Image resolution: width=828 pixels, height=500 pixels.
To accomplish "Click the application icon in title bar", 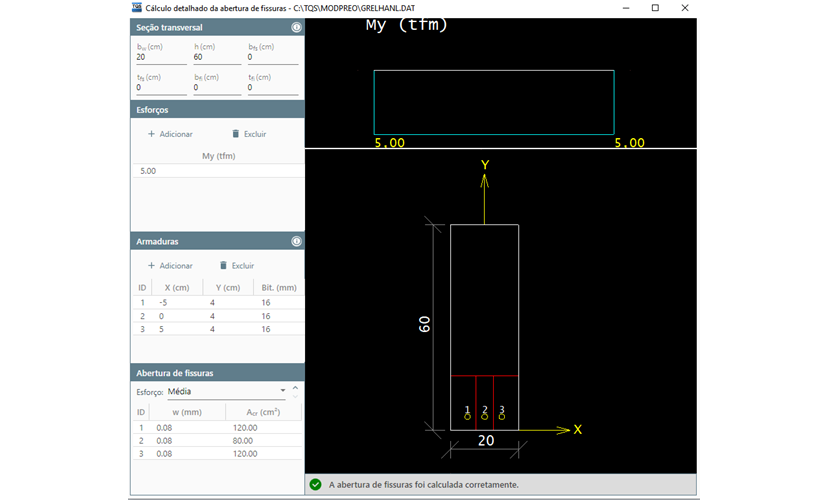I will (137, 8).
